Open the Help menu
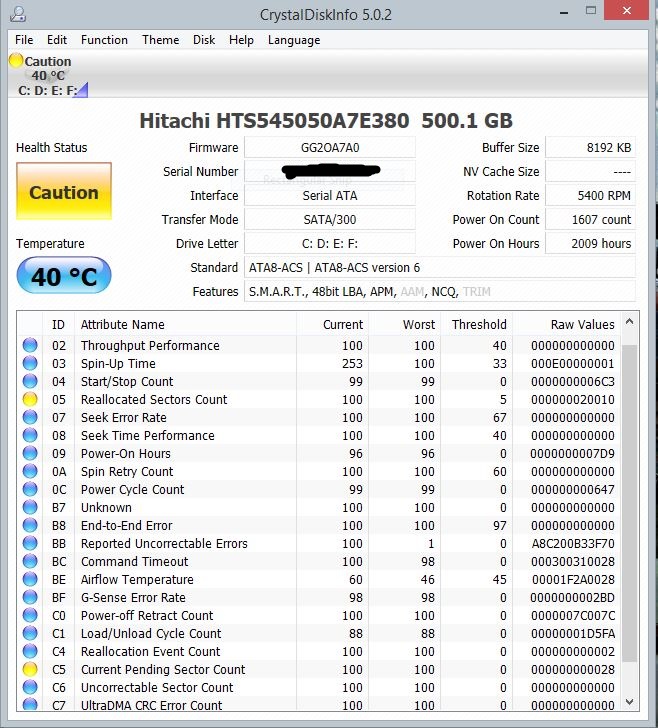 241,40
